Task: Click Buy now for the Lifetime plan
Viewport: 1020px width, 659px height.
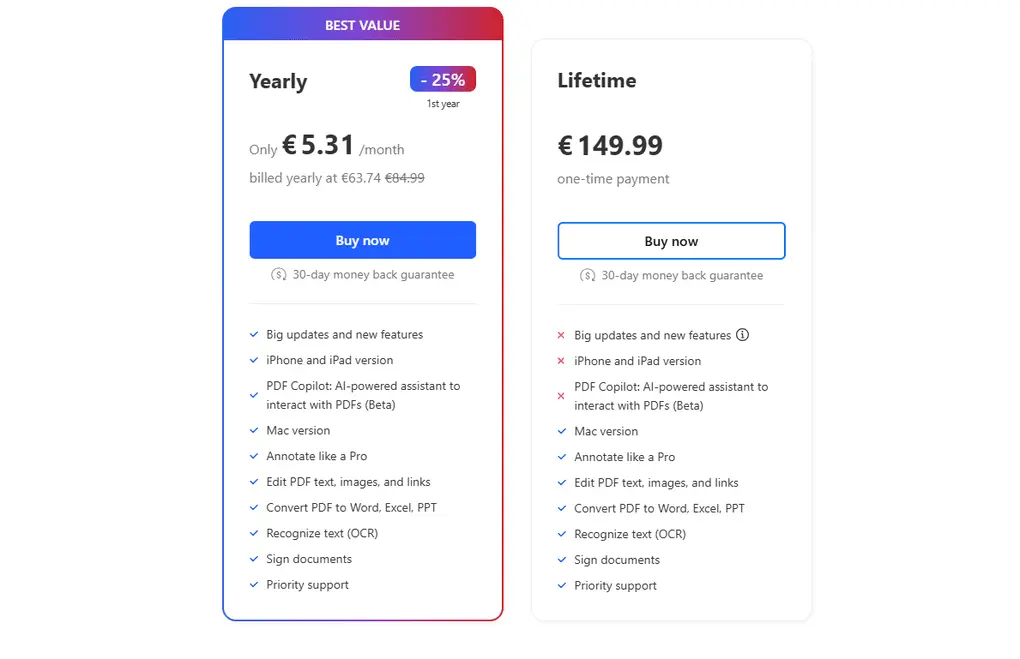Action: click(x=671, y=240)
